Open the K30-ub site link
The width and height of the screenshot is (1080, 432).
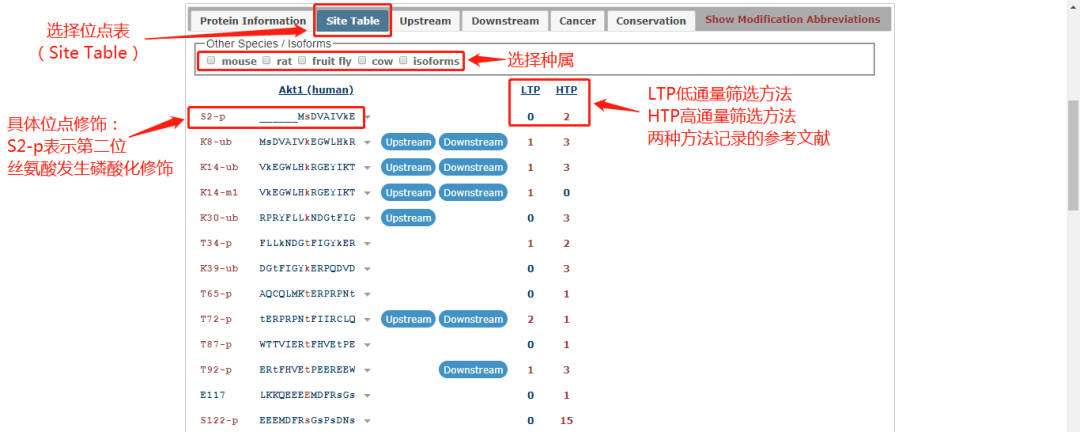pyautogui.click(x=218, y=218)
